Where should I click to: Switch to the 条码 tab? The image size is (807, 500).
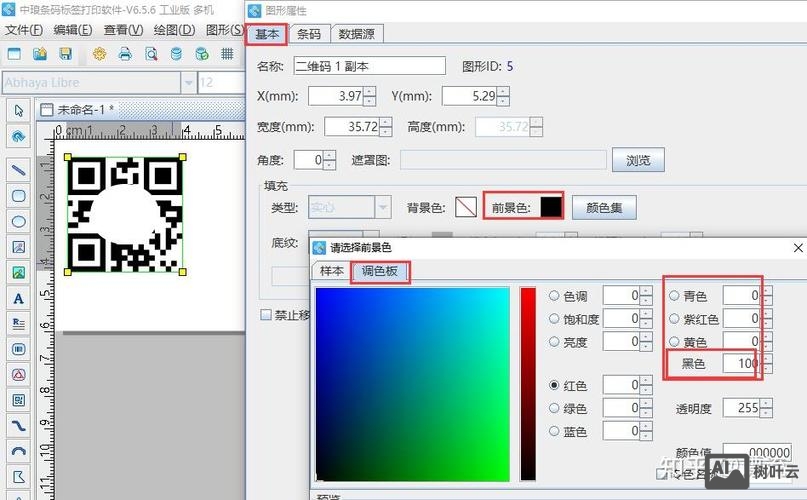[309, 34]
